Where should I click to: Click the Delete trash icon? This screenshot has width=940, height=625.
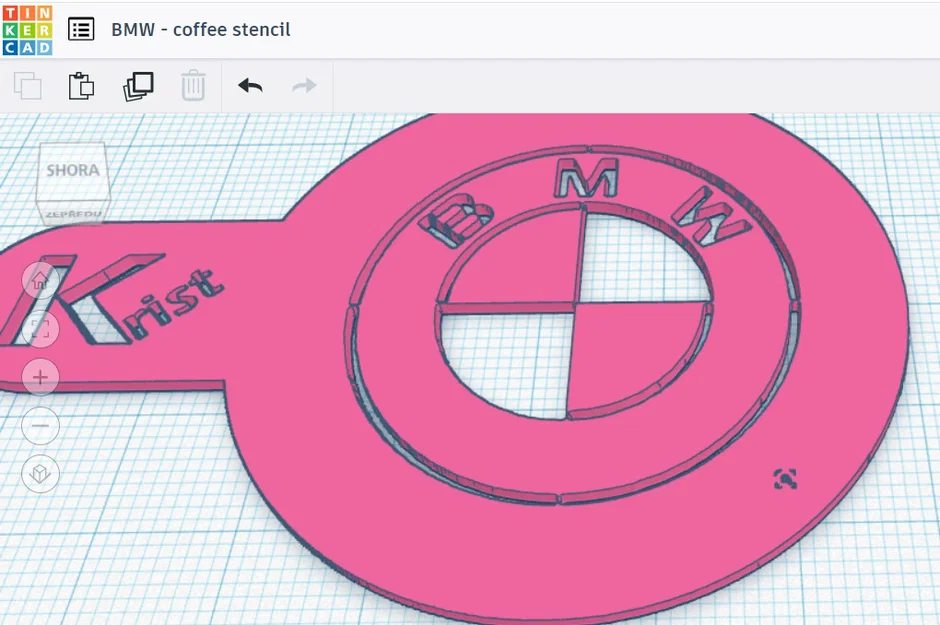click(x=193, y=86)
